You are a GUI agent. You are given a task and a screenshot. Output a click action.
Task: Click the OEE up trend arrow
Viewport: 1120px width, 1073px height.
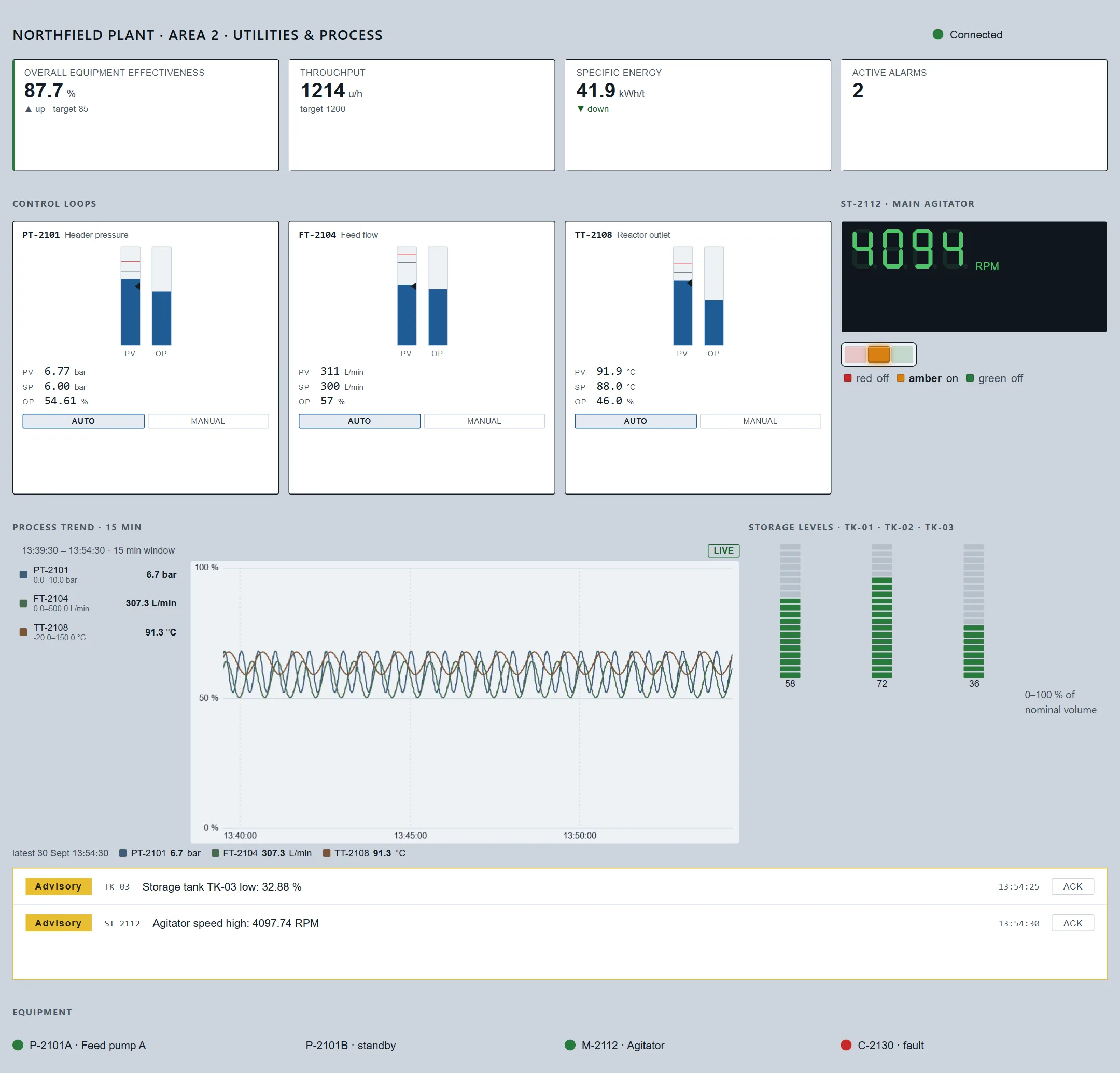click(x=29, y=109)
